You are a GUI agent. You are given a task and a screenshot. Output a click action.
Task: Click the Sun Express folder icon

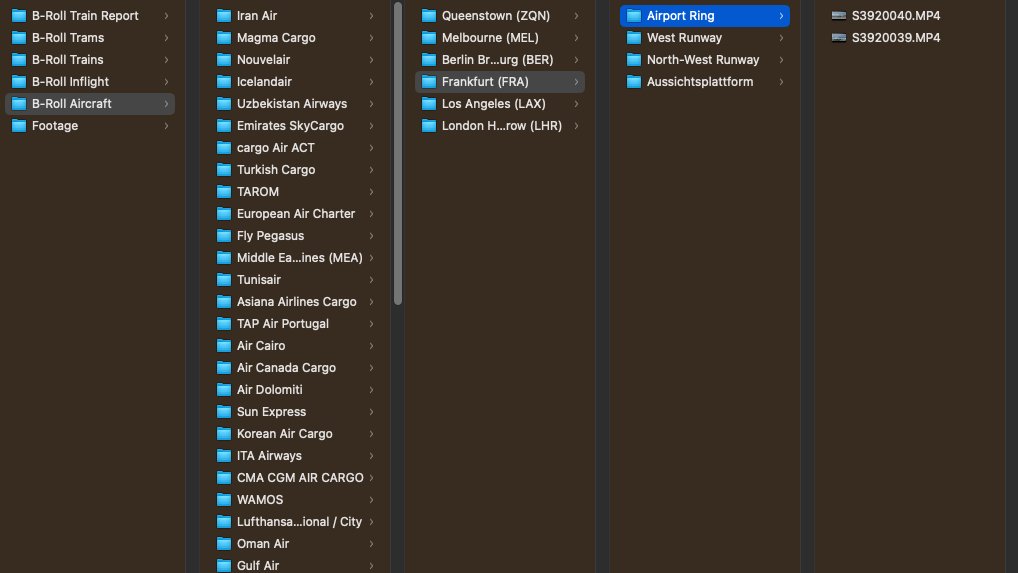[224, 412]
